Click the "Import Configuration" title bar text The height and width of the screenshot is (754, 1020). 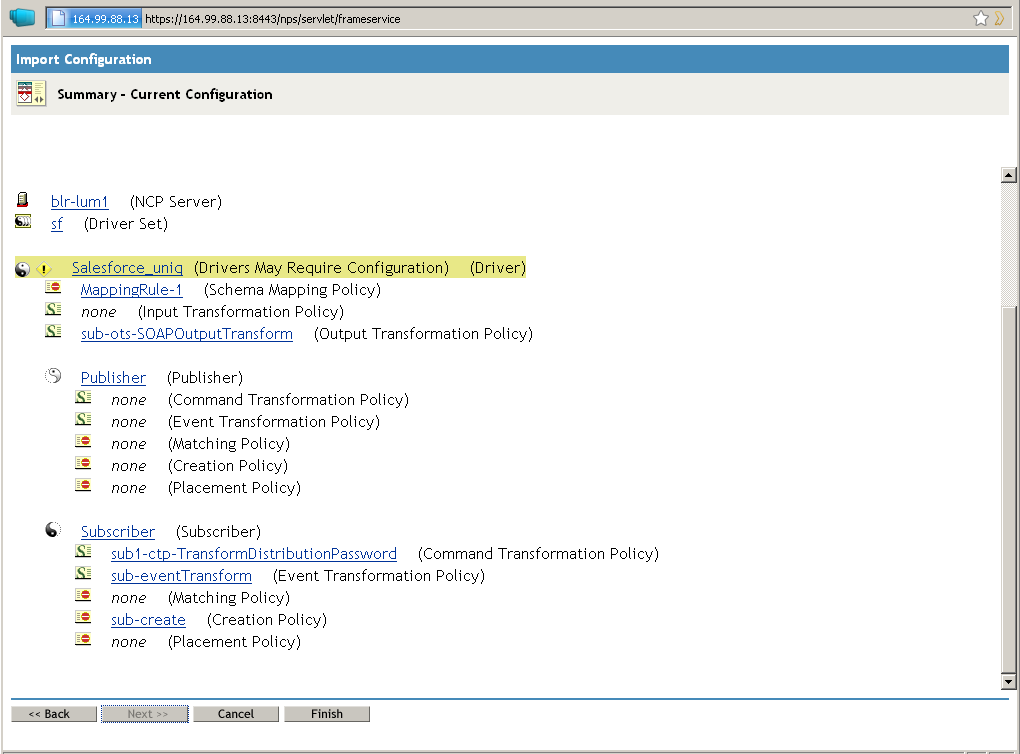[x=84, y=59]
